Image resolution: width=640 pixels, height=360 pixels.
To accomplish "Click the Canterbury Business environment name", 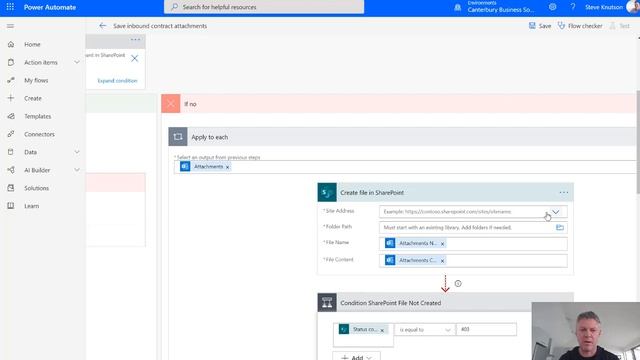I will (500, 9).
